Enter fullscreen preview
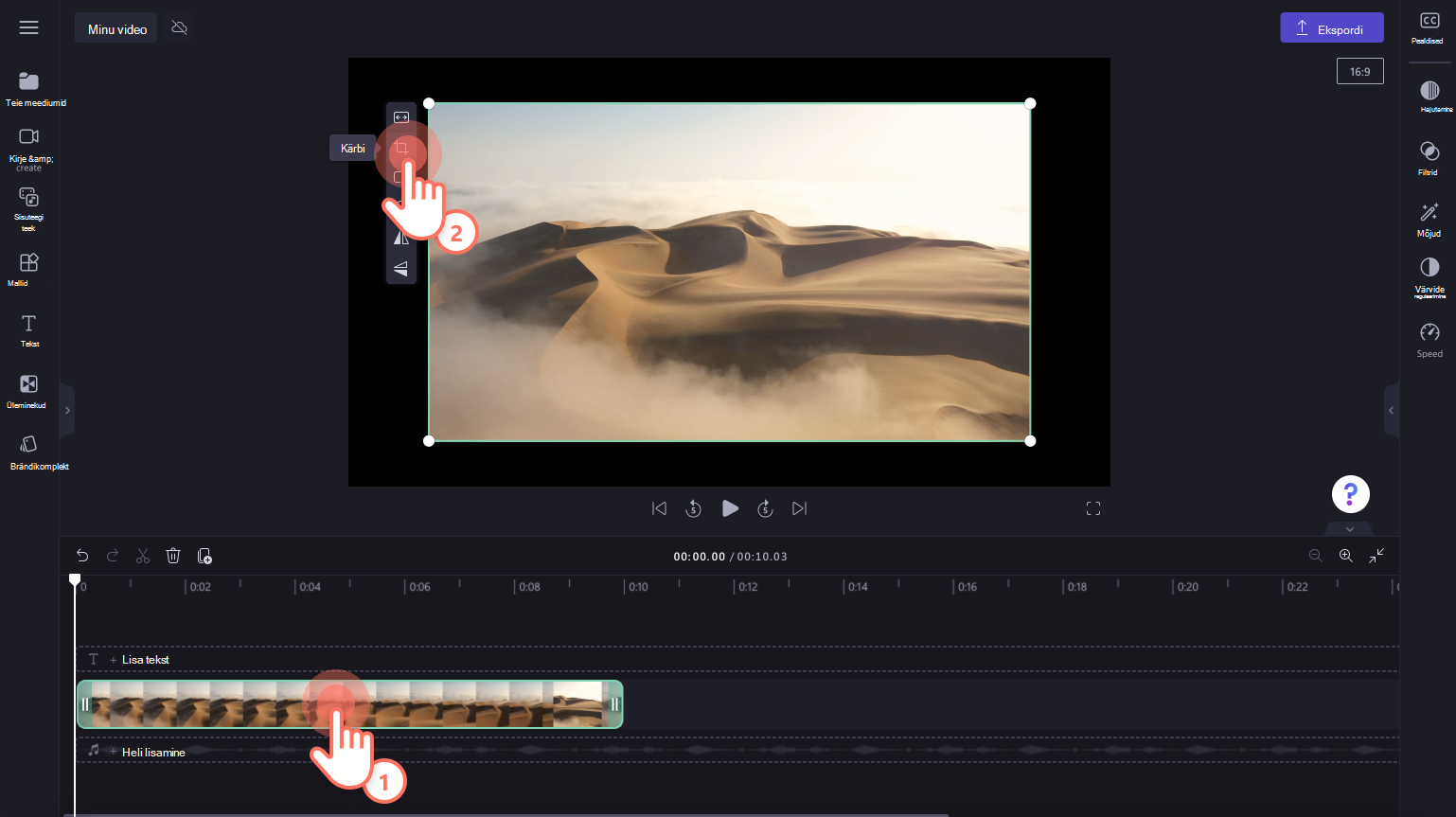 (x=1093, y=508)
